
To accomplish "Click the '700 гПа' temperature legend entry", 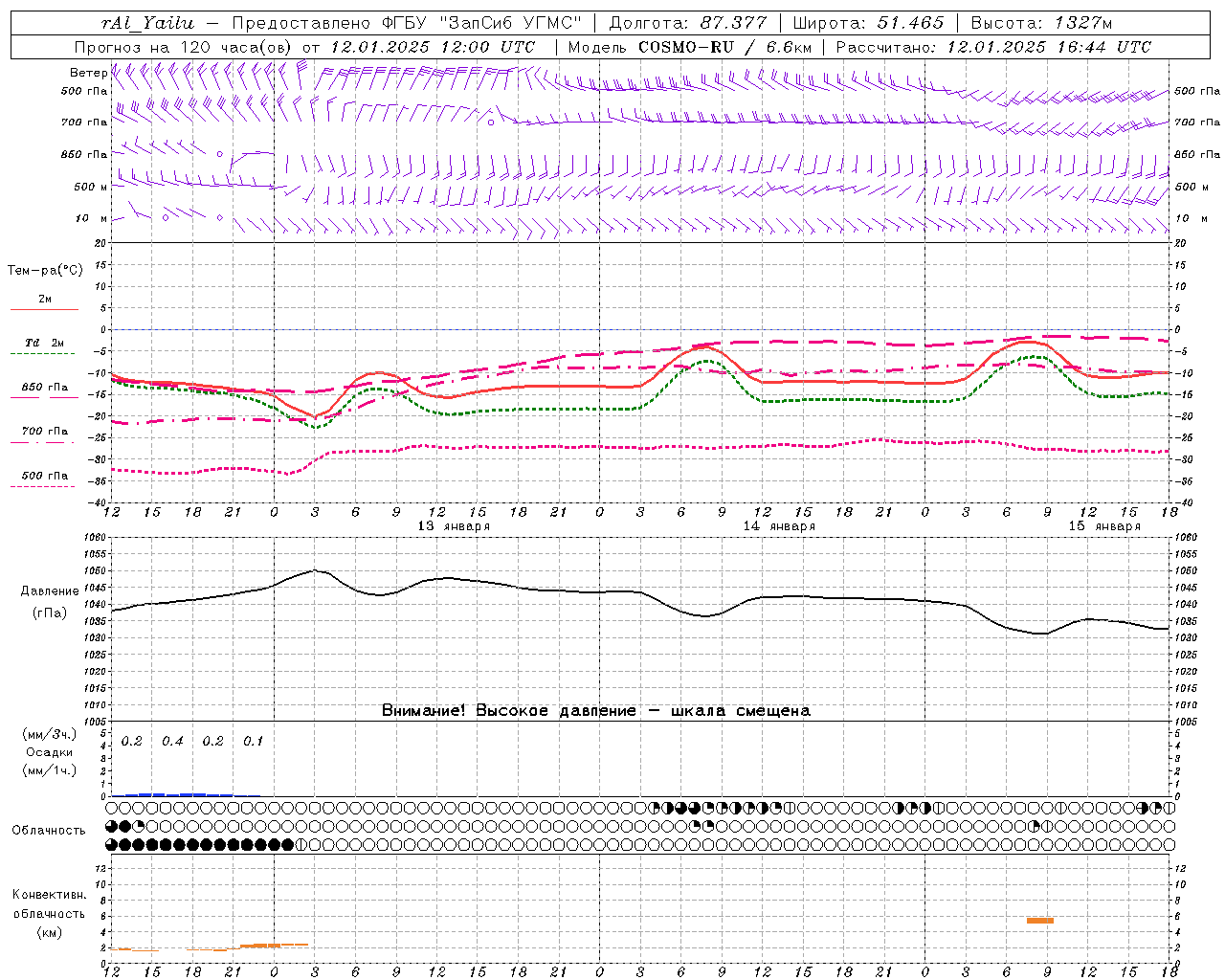I will 44,432.
